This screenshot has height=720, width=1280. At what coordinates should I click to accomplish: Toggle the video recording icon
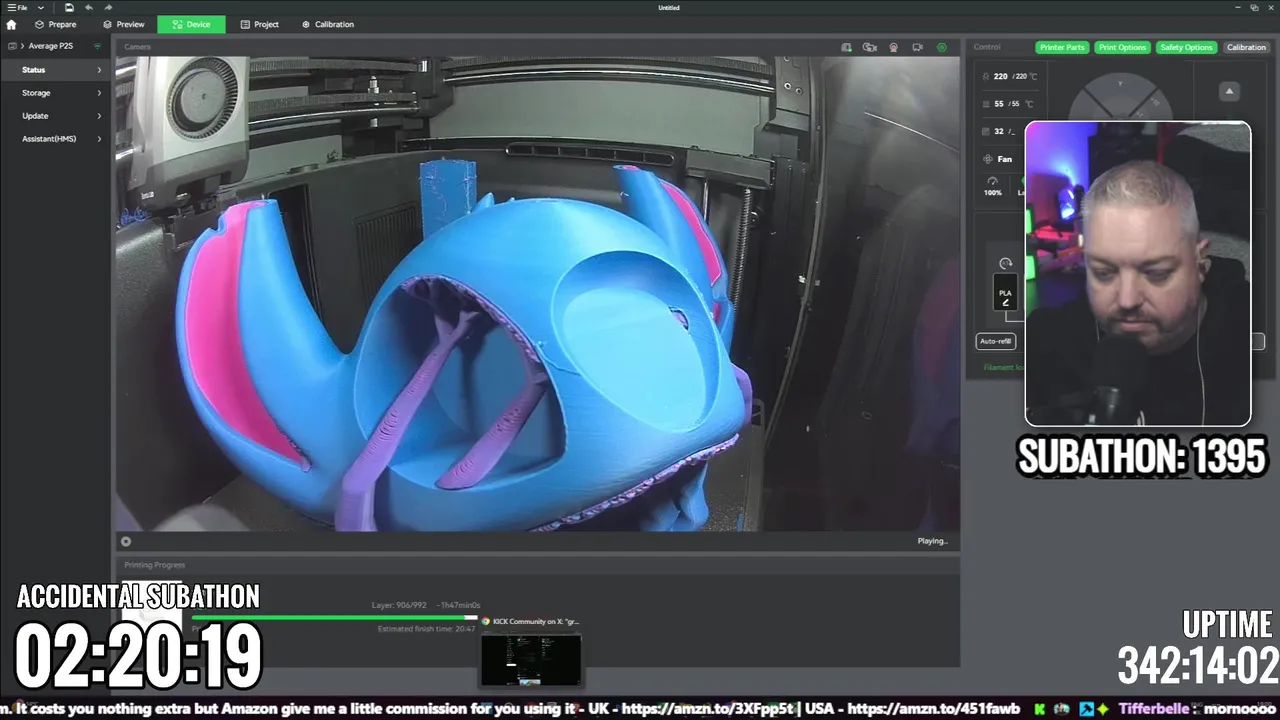point(893,47)
